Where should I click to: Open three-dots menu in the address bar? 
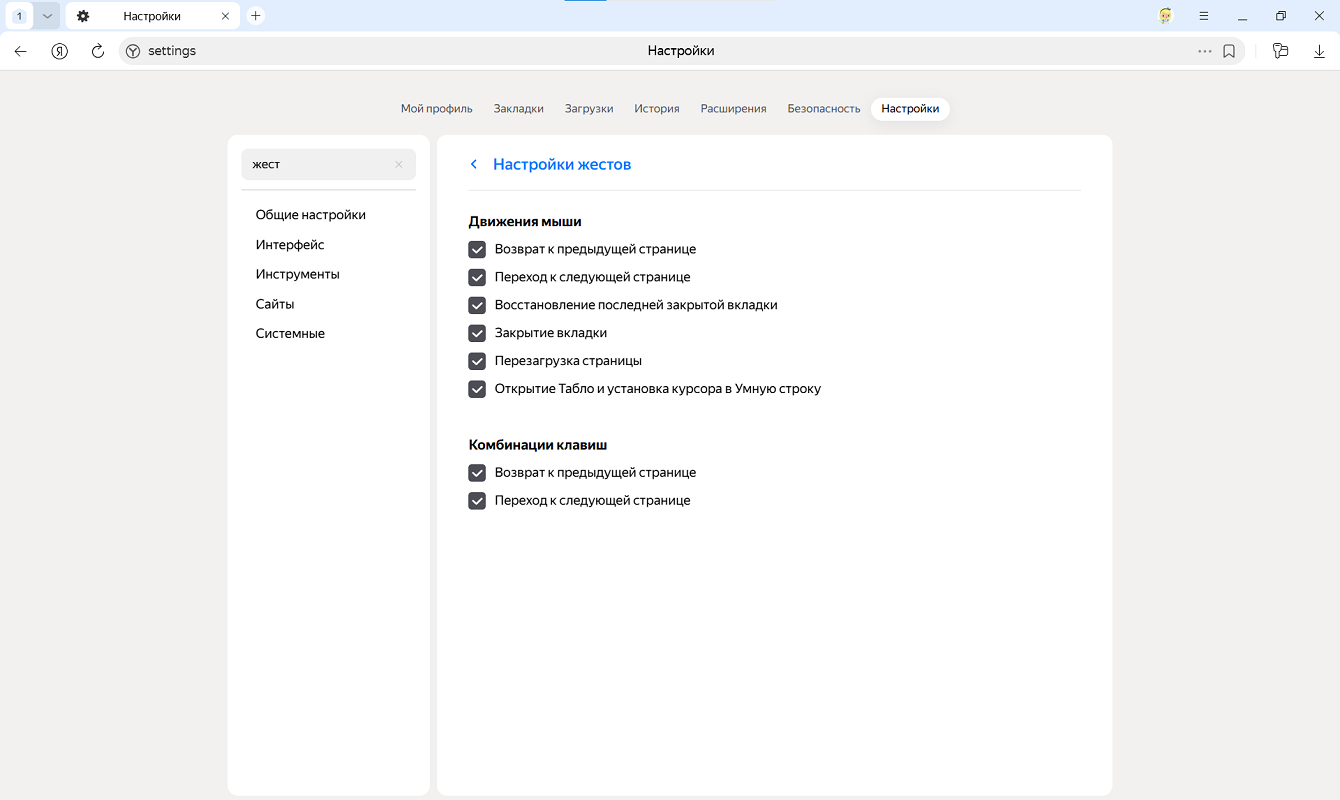point(1204,51)
